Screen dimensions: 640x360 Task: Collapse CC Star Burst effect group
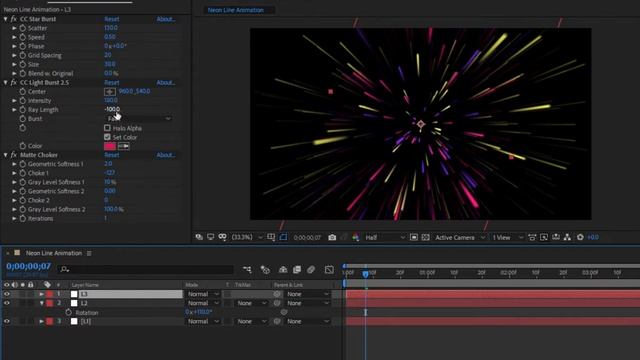(5, 19)
